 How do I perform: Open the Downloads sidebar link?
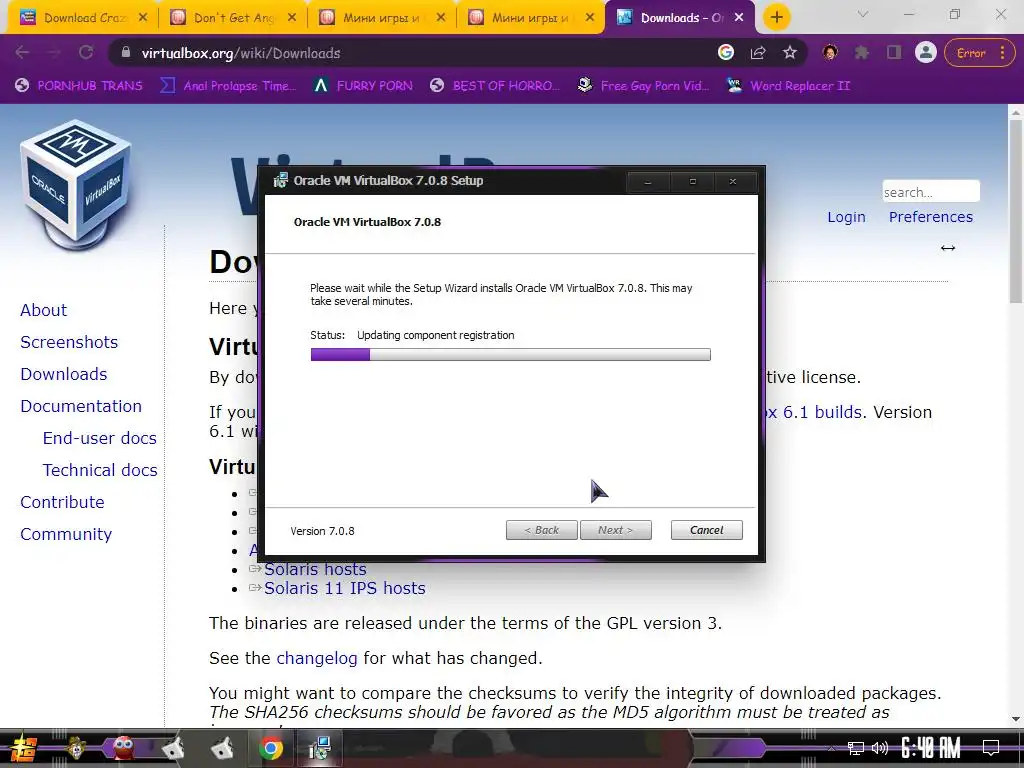(x=63, y=374)
